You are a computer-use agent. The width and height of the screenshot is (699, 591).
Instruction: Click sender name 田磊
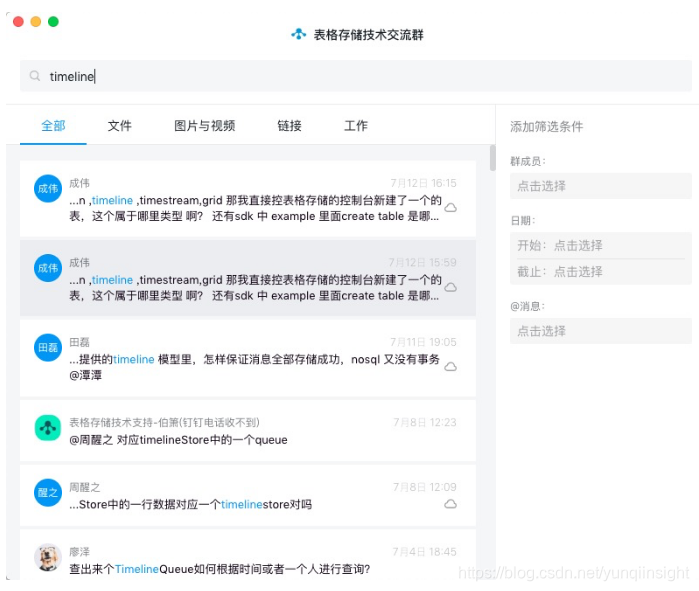79,342
